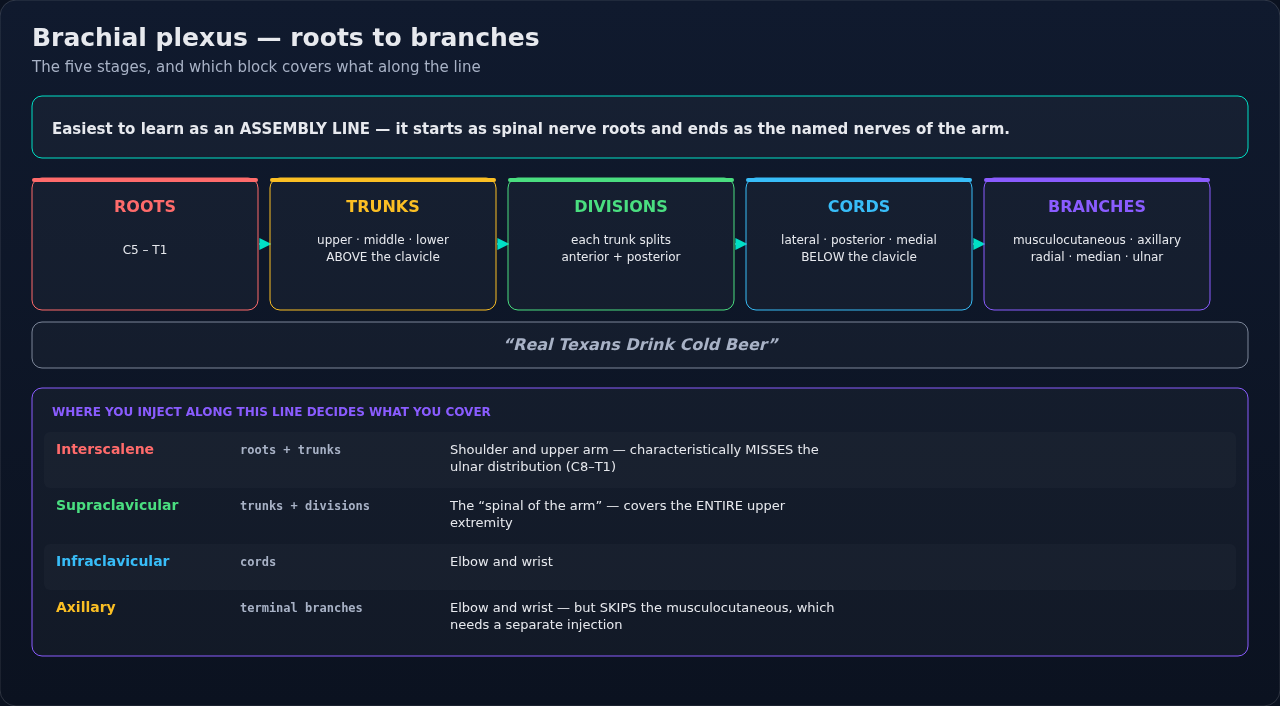
Task: Open the ROOTS stage card
Action: coord(145,244)
